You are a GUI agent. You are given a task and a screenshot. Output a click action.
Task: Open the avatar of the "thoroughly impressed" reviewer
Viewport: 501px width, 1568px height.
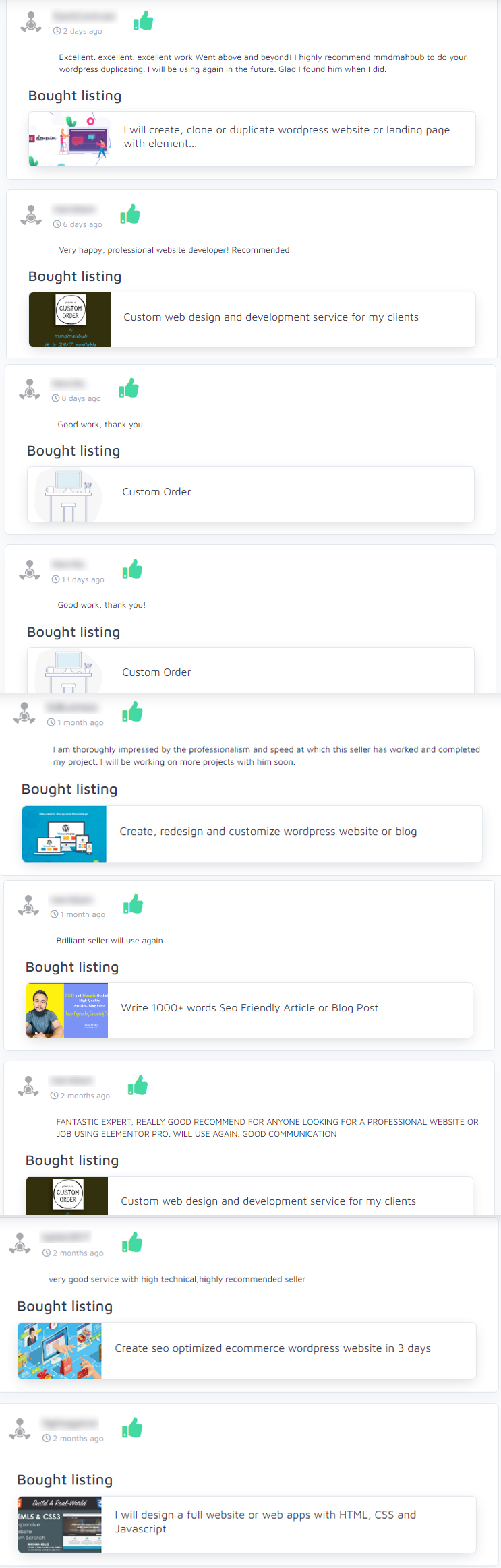point(24,713)
